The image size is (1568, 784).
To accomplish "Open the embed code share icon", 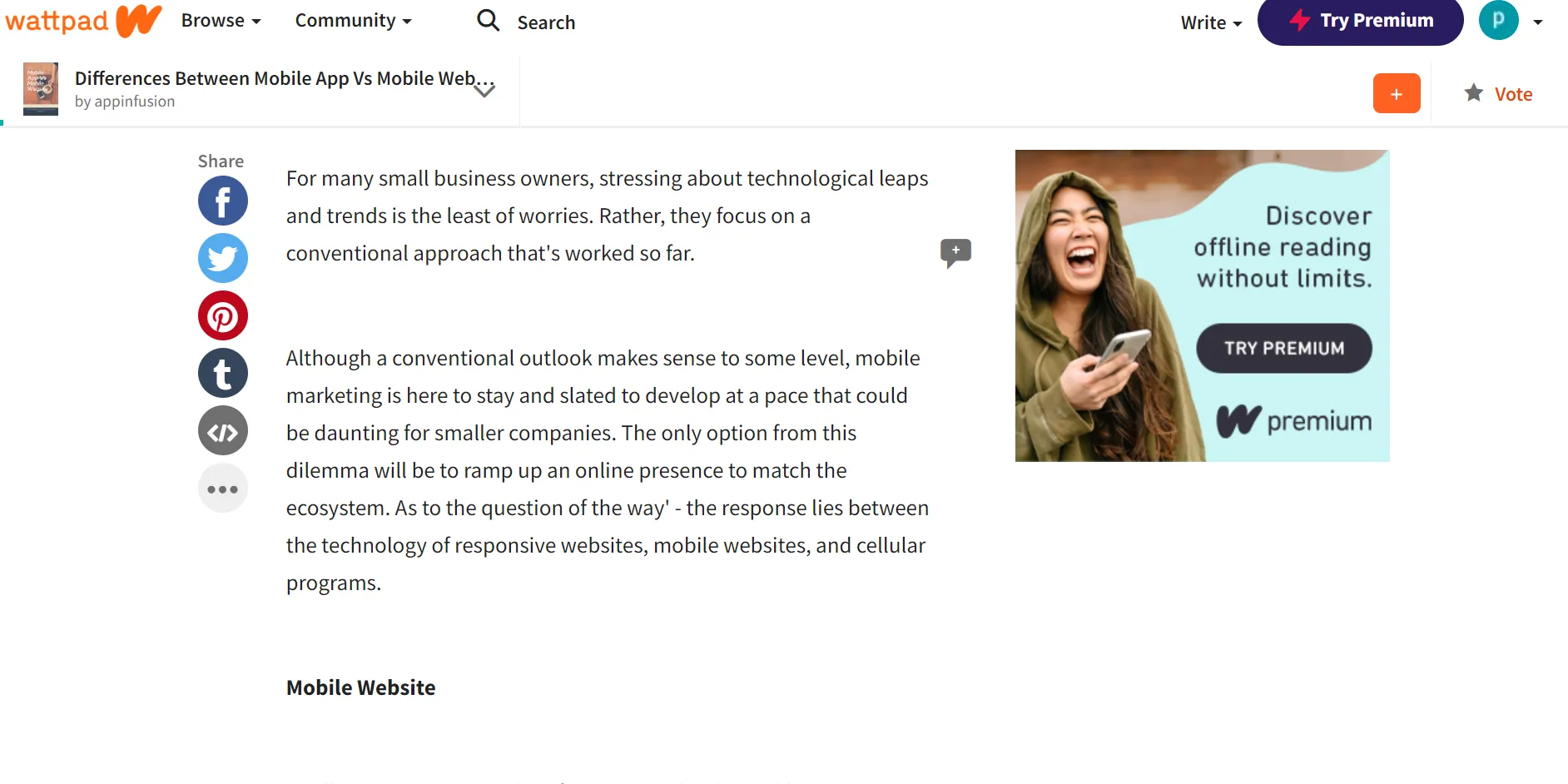I will [x=223, y=430].
